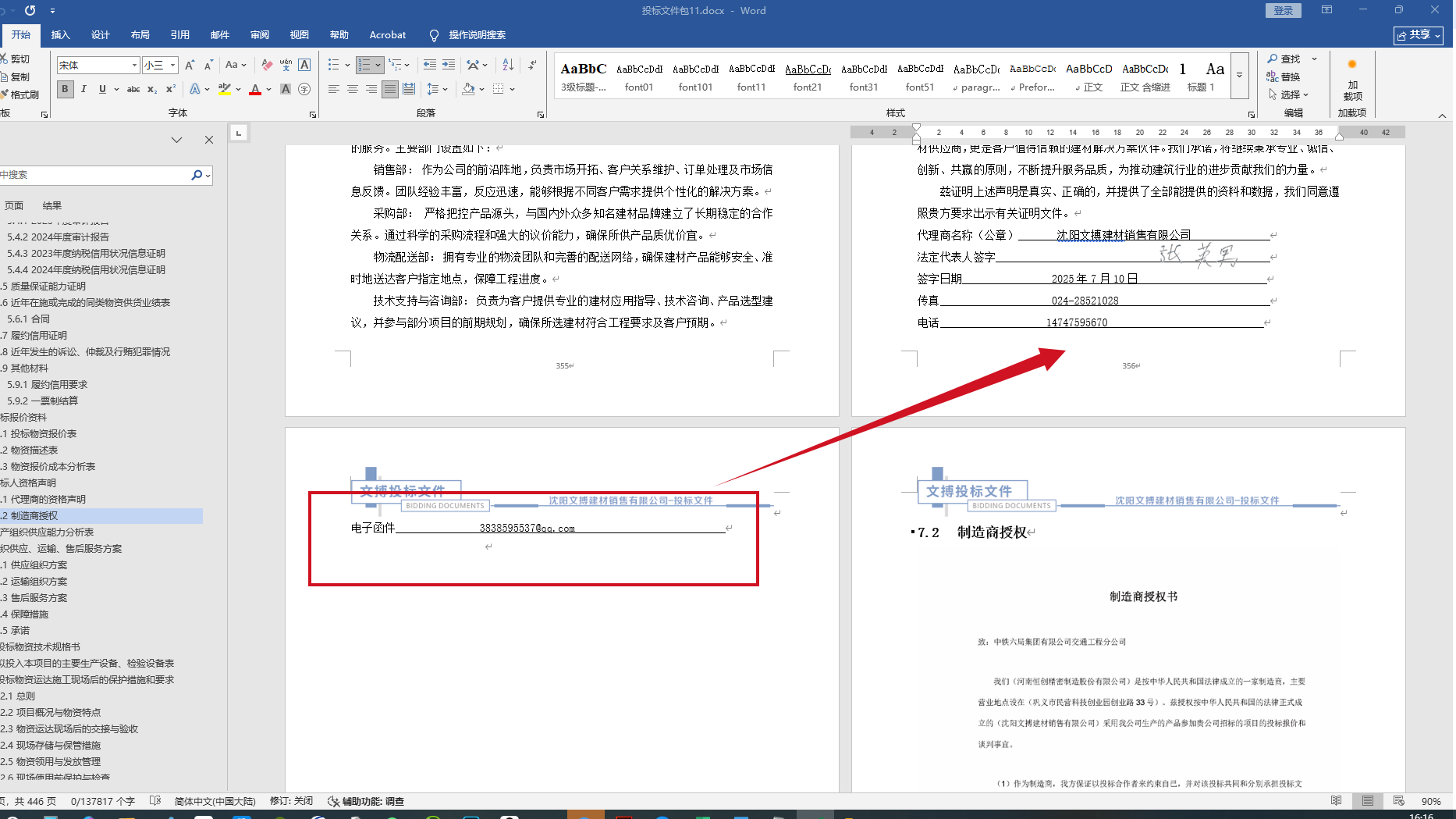Open underline style dropdown arrow

tap(117, 89)
